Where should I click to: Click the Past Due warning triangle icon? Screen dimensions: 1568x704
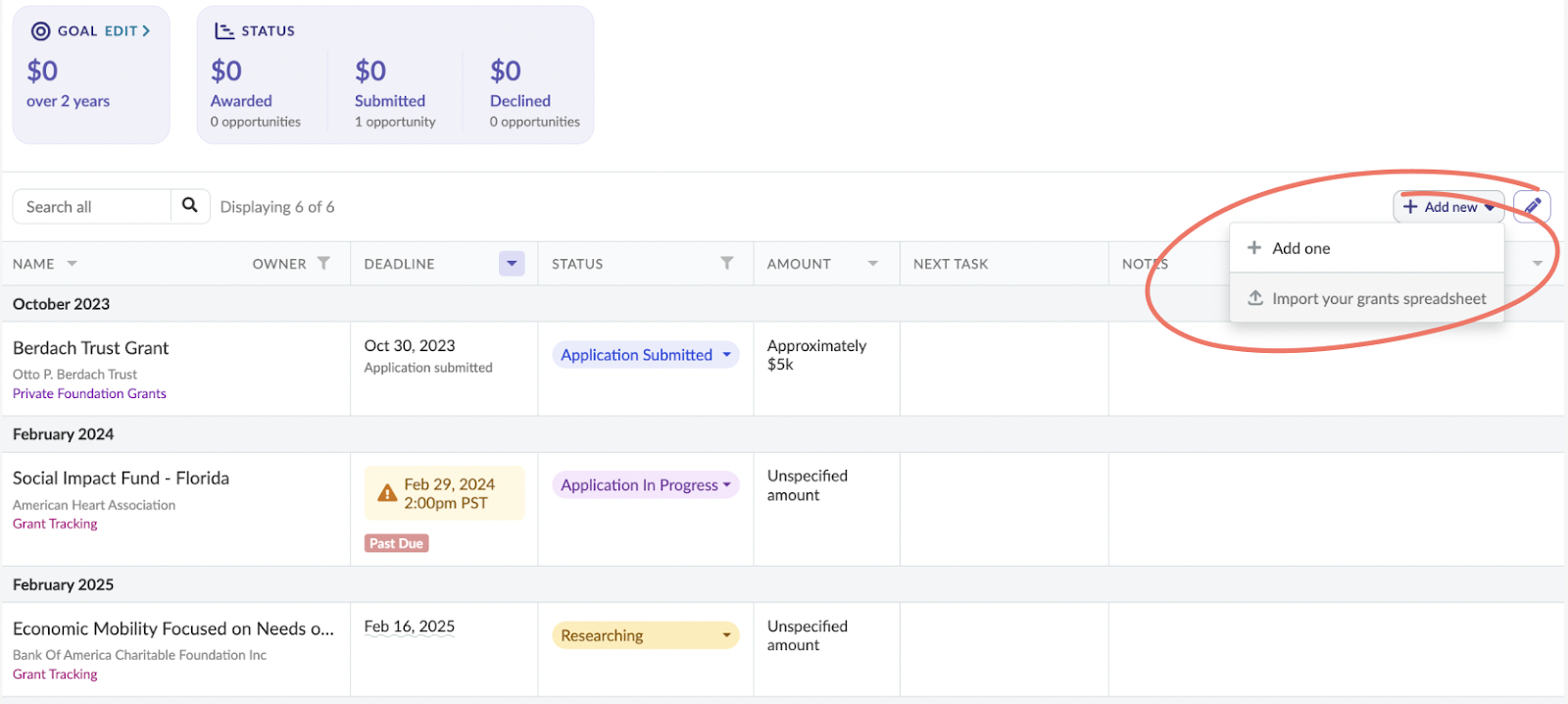387,494
